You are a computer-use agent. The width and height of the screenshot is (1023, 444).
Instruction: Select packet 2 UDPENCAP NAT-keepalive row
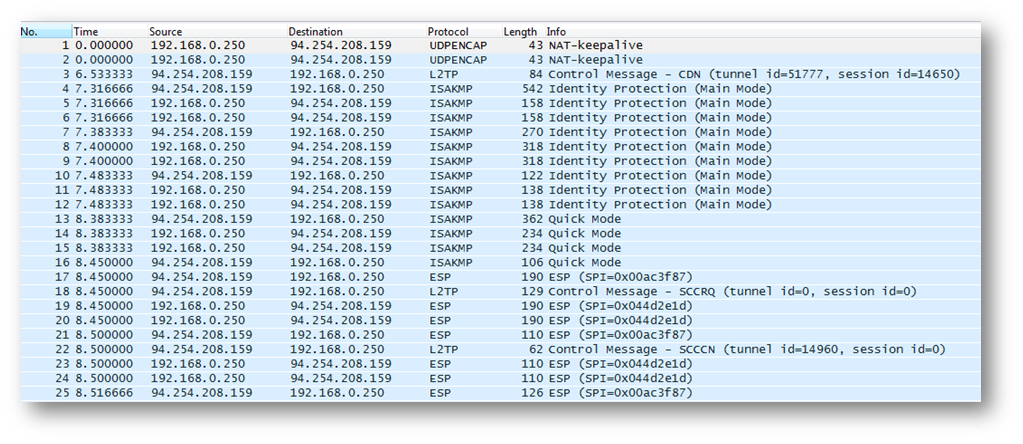pyautogui.click(x=500, y=60)
